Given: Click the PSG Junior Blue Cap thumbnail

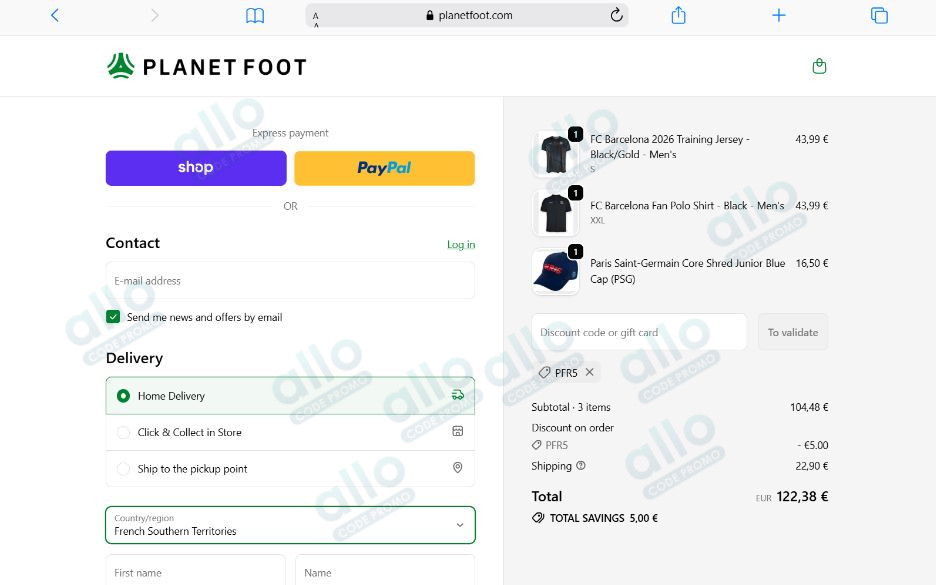Looking at the screenshot, I should click(x=555, y=270).
